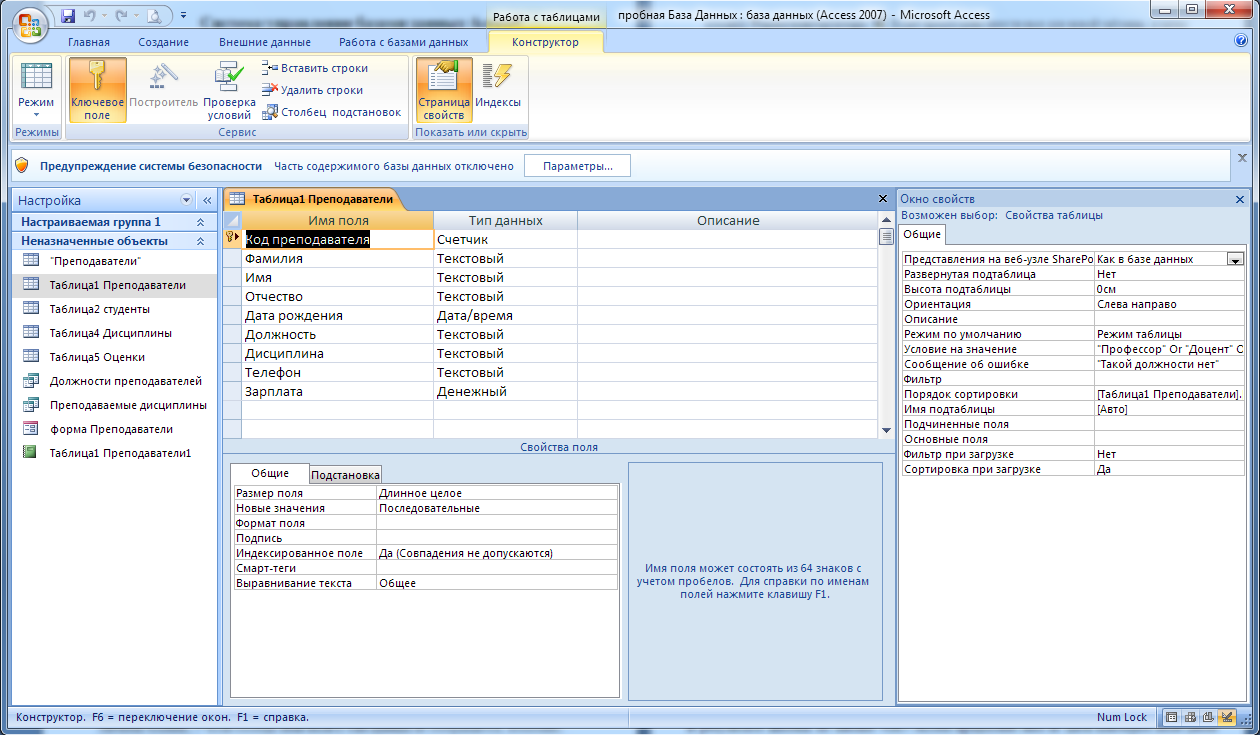Switch to the Создание ribbon tab

coord(164,42)
